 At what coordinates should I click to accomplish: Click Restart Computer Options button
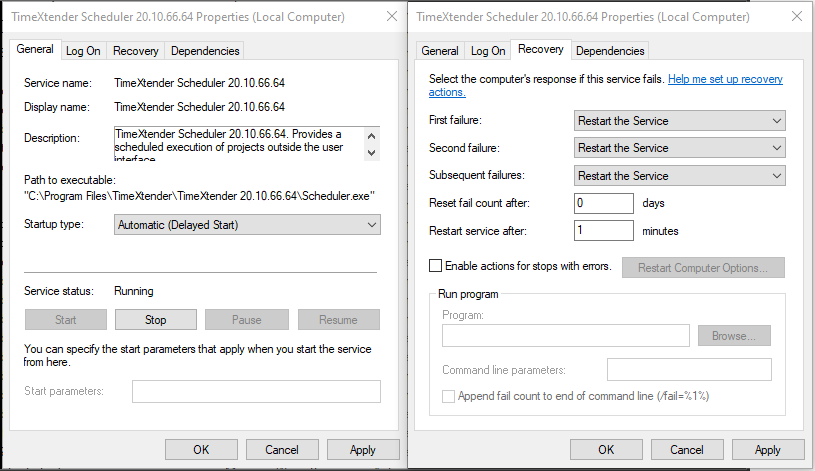pos(703,268)
